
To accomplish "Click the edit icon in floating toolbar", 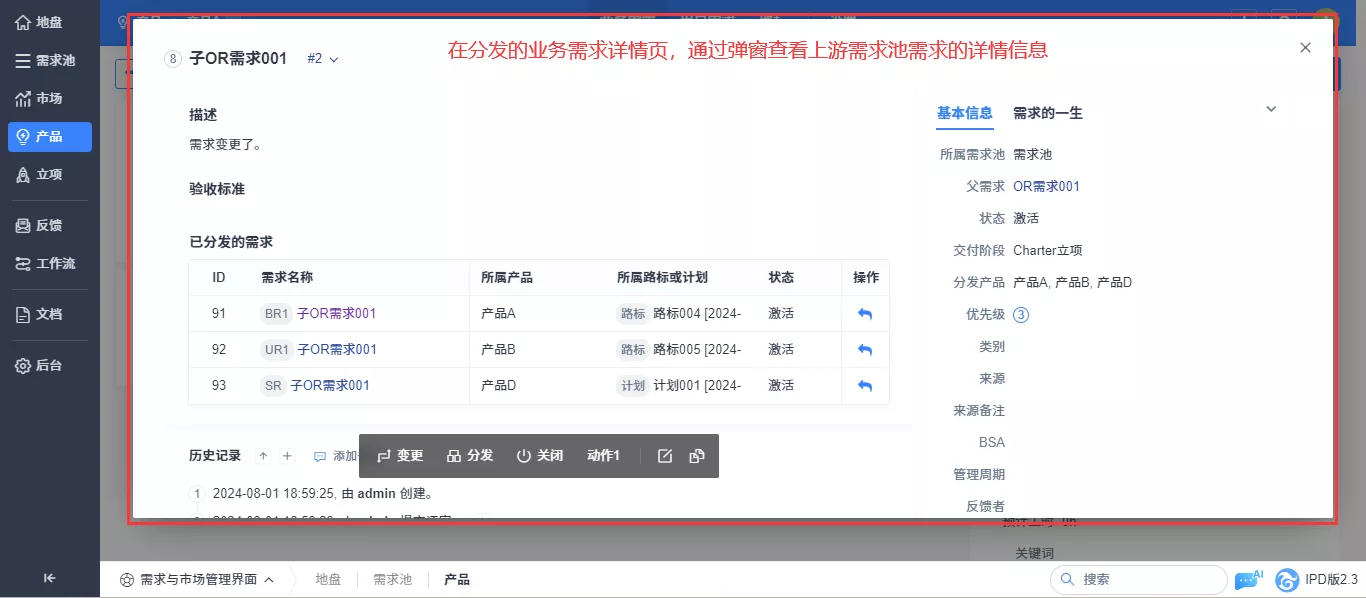I will point(665,456).
